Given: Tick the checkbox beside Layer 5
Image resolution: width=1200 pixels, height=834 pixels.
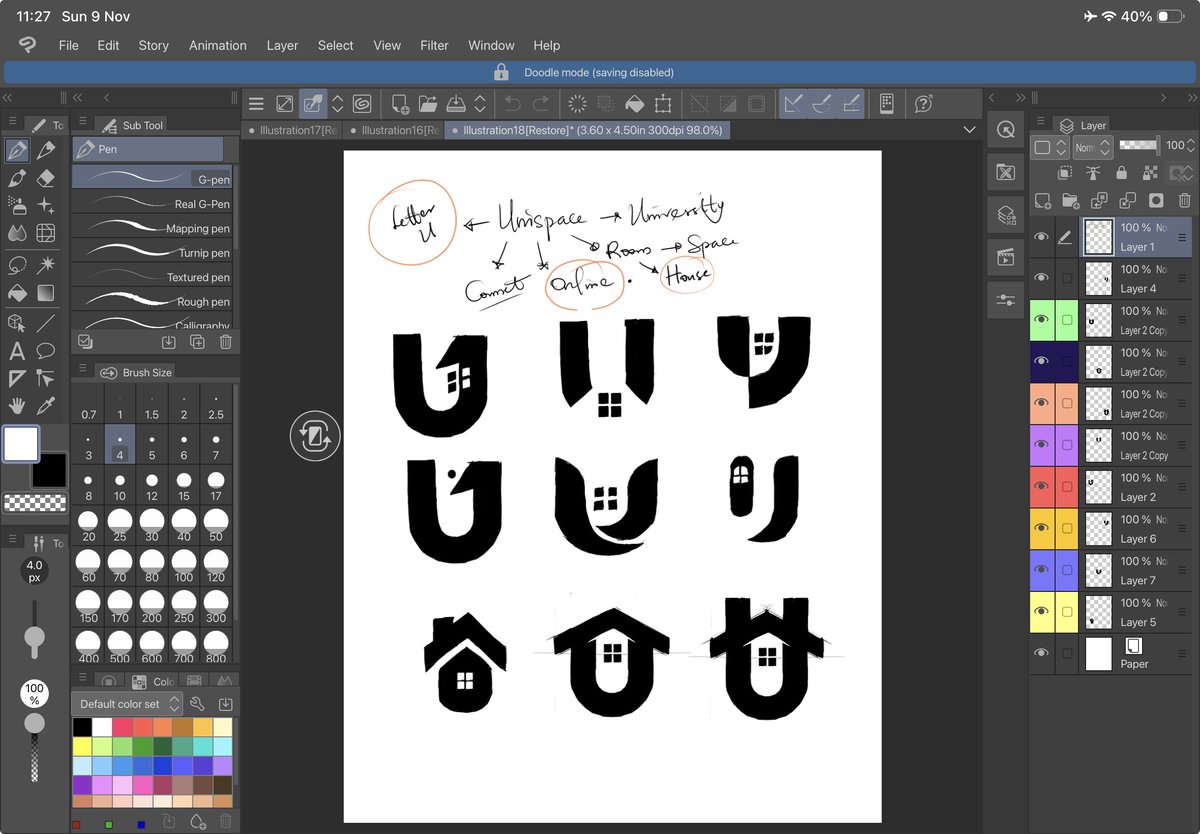Looking at the screenshot, I should [1067, 612].
